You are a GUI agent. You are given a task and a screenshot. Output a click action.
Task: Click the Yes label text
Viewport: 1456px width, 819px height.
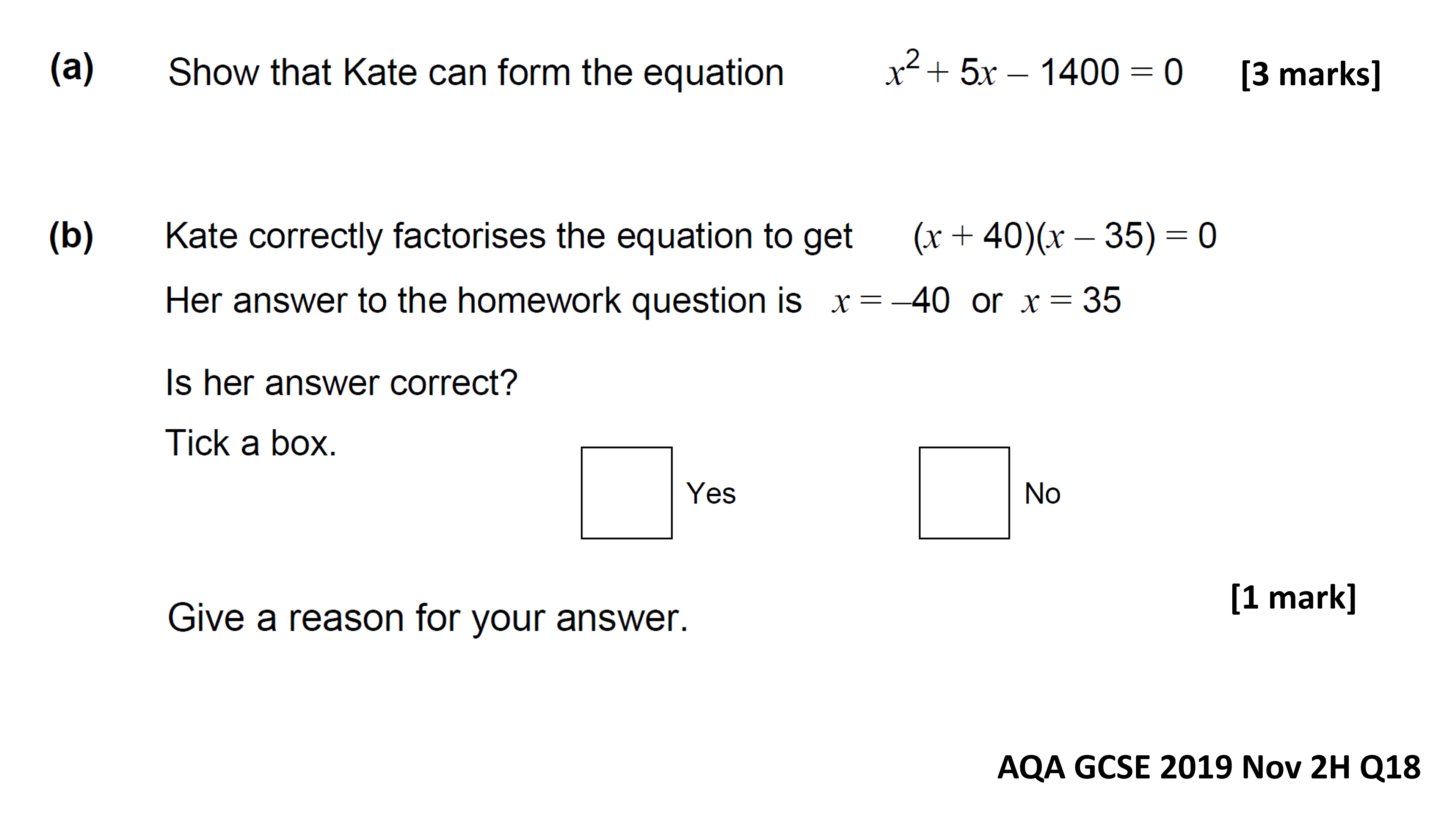711,493
